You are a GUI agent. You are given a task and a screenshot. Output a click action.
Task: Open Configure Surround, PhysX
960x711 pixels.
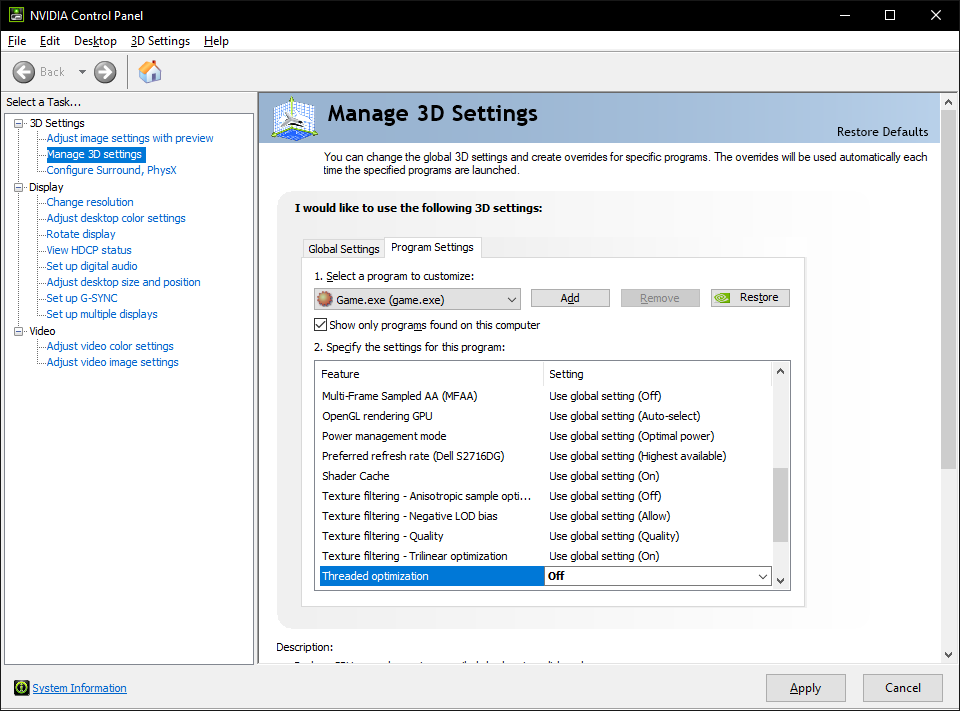point(111,170)
